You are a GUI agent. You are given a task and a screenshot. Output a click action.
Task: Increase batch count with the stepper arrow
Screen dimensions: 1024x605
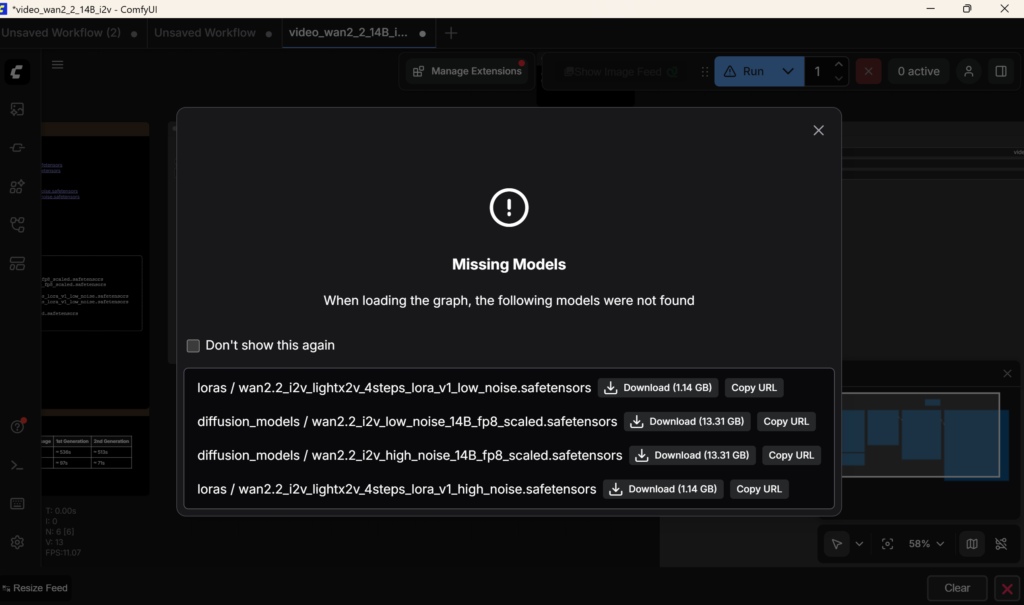(839, 64)
